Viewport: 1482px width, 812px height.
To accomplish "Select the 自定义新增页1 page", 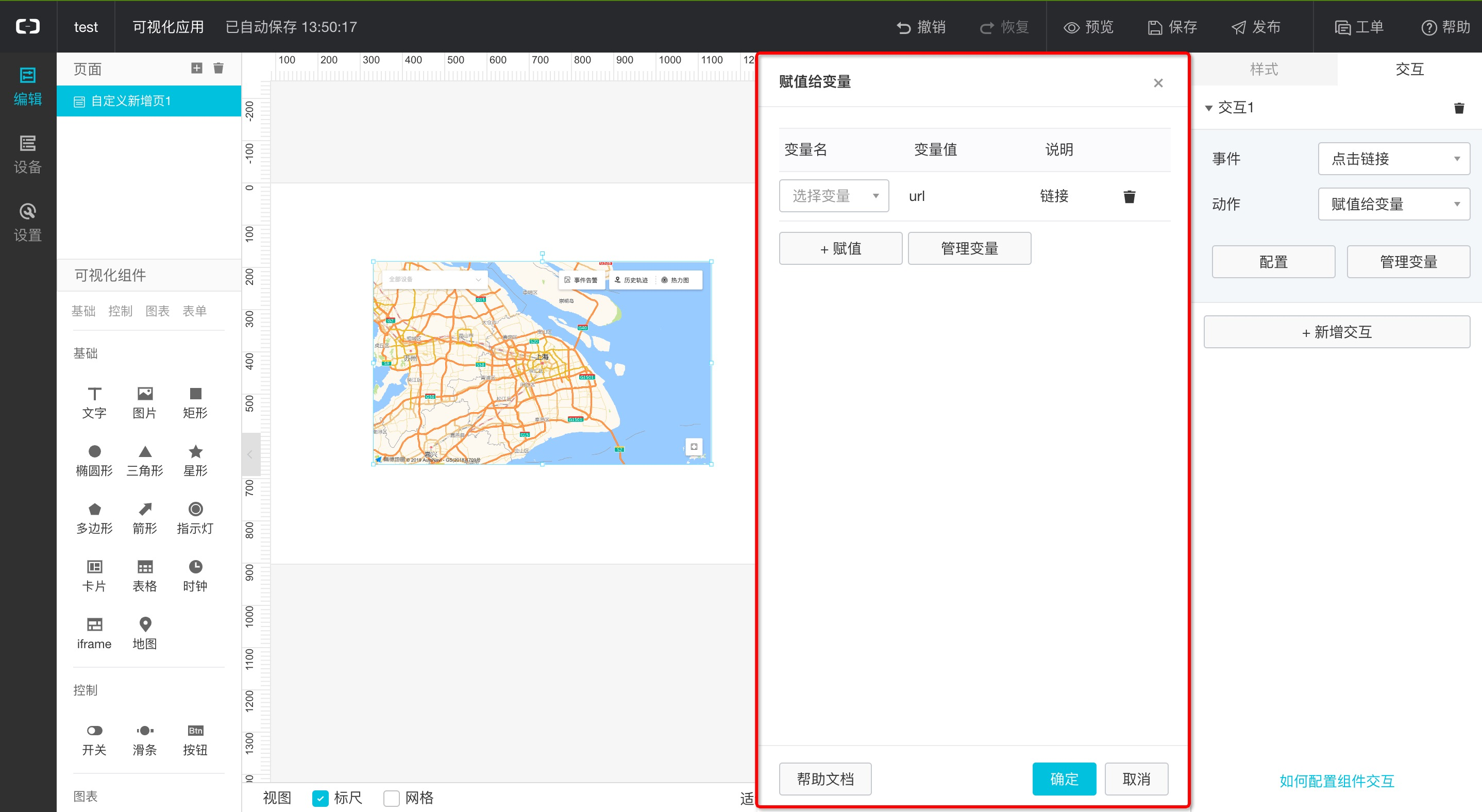I will [149, 101].
